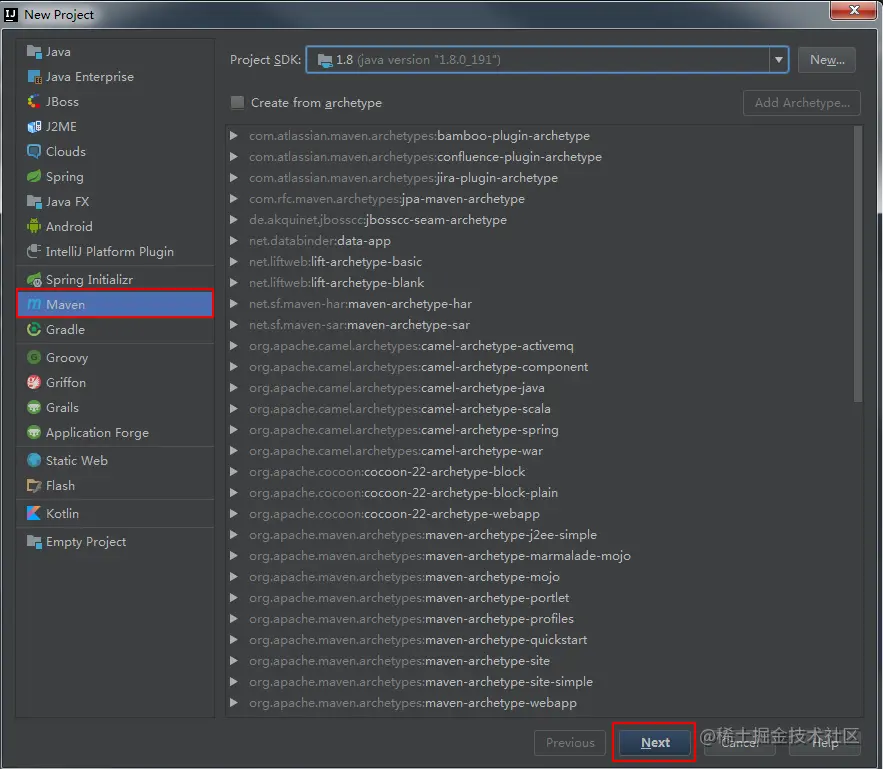
Task: Click the New... SDK button
Action: [x=827, y=60]
